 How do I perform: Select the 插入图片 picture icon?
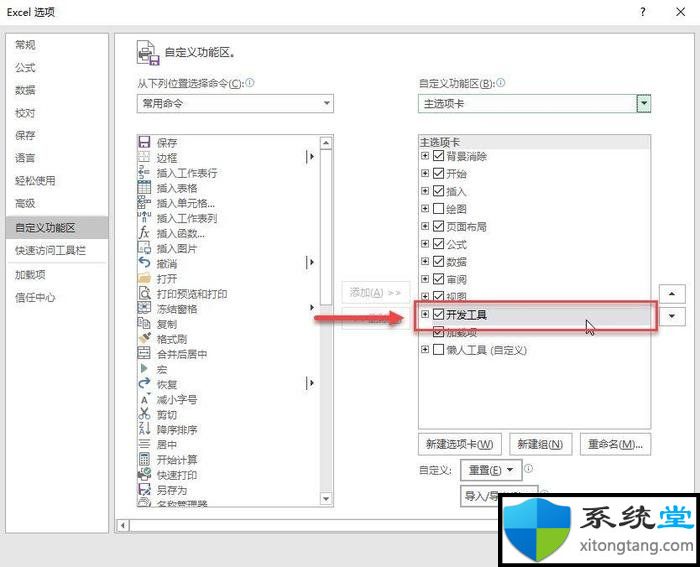(144, 248)
